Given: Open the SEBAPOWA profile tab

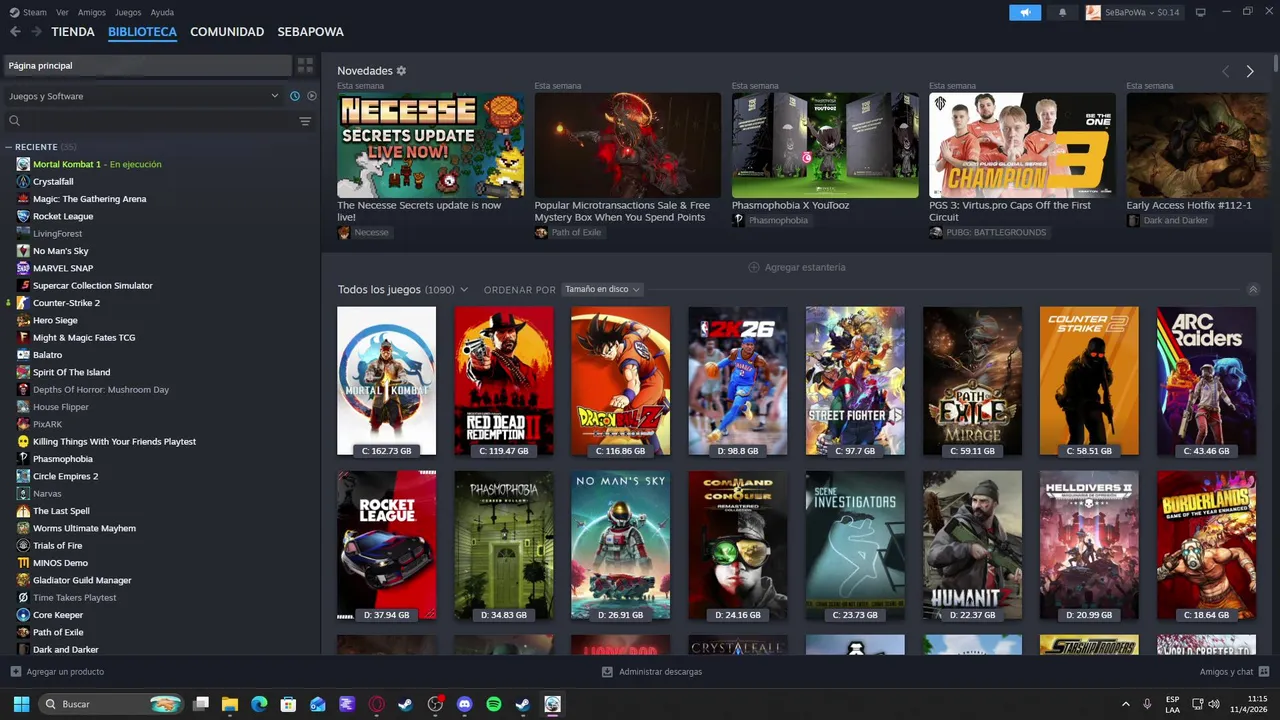Looking at the screenshot, I should coord(310,32).
